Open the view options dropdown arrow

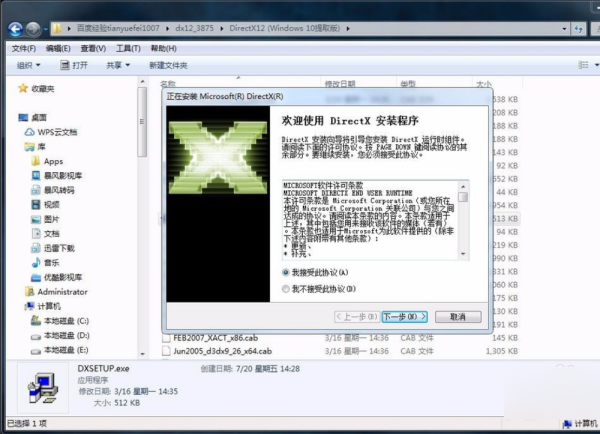coord(597,65)
